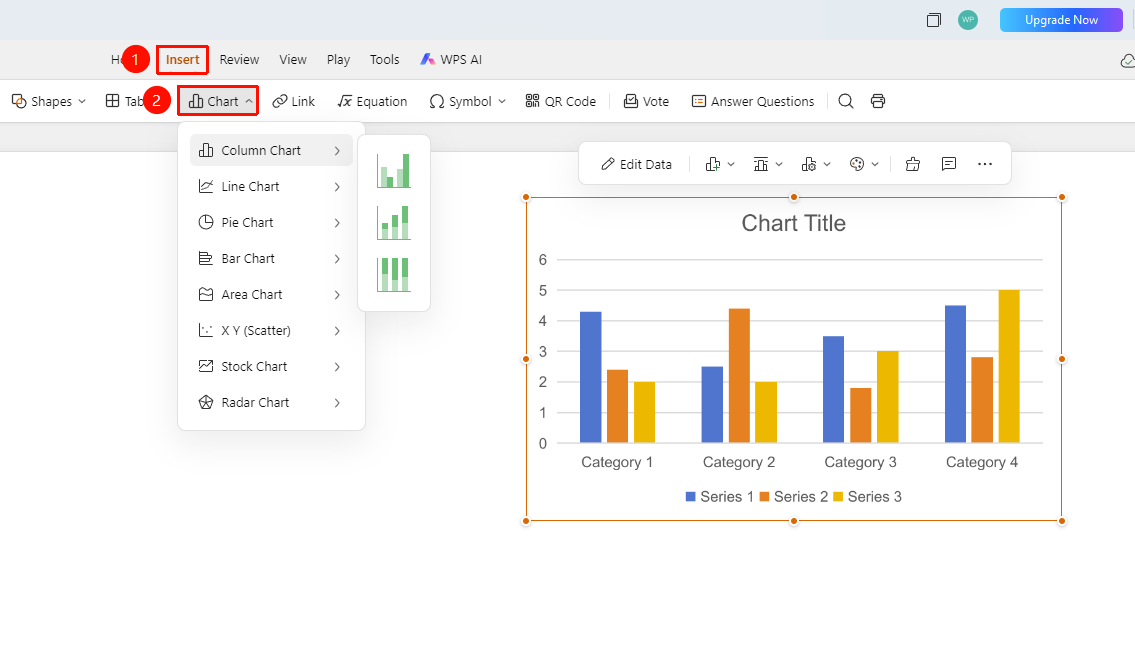Click the Chart Title text

click(x=793, y=224)
